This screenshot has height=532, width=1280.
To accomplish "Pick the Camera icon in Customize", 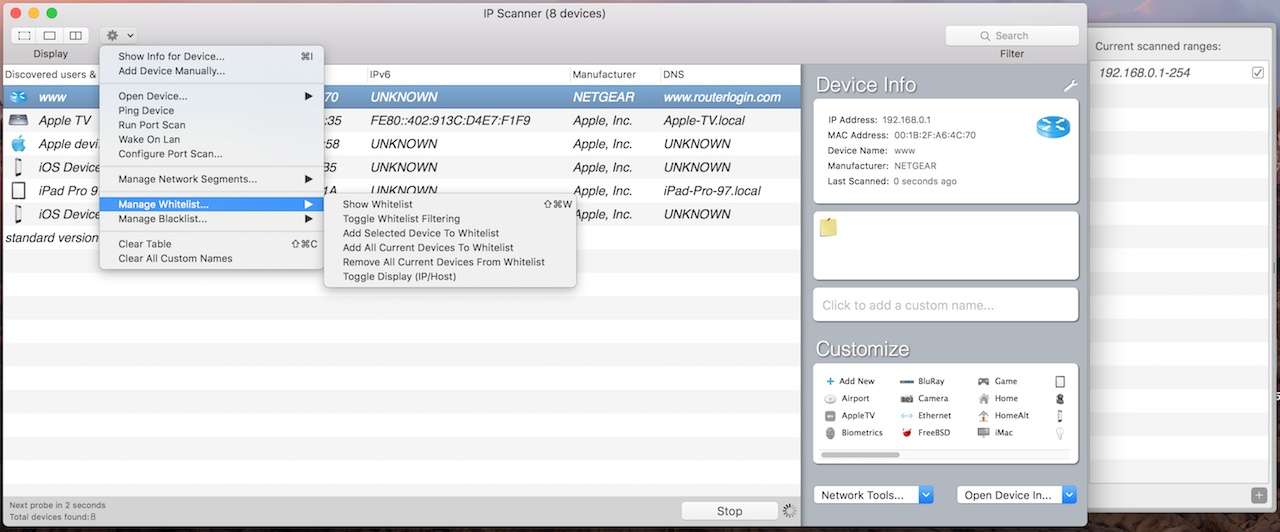I will tap(907, 398).
